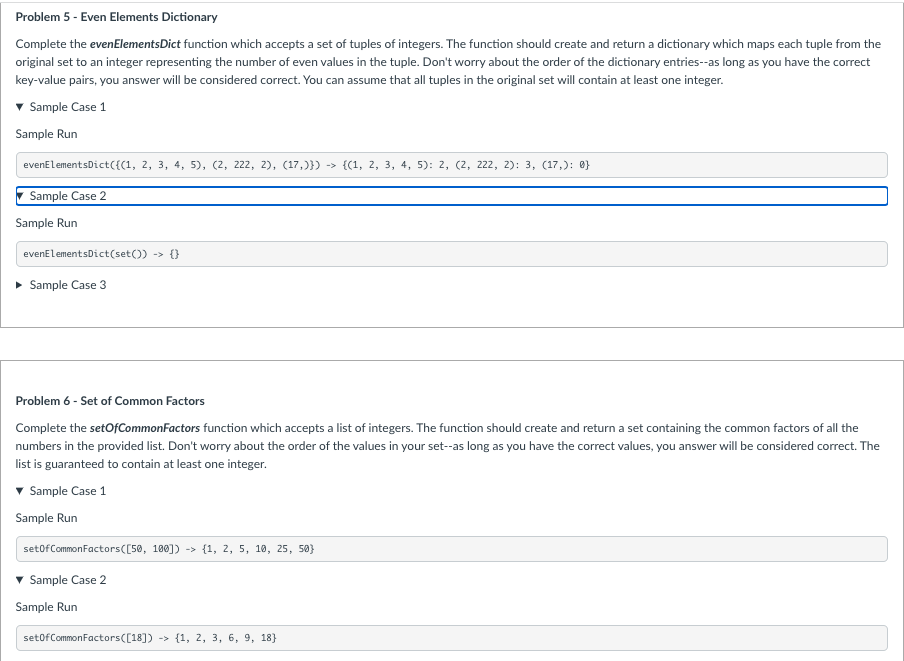Collapse Problem 5 Sample Case 1
Image resolution: width=904 pixels, height=661 pixels.
61,107
